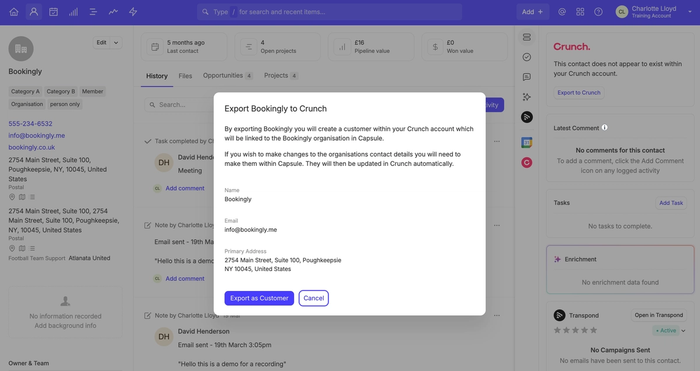Screen dimensions: 700x371
Task: Select the Category B tag
Action: [x=61, y=92]
